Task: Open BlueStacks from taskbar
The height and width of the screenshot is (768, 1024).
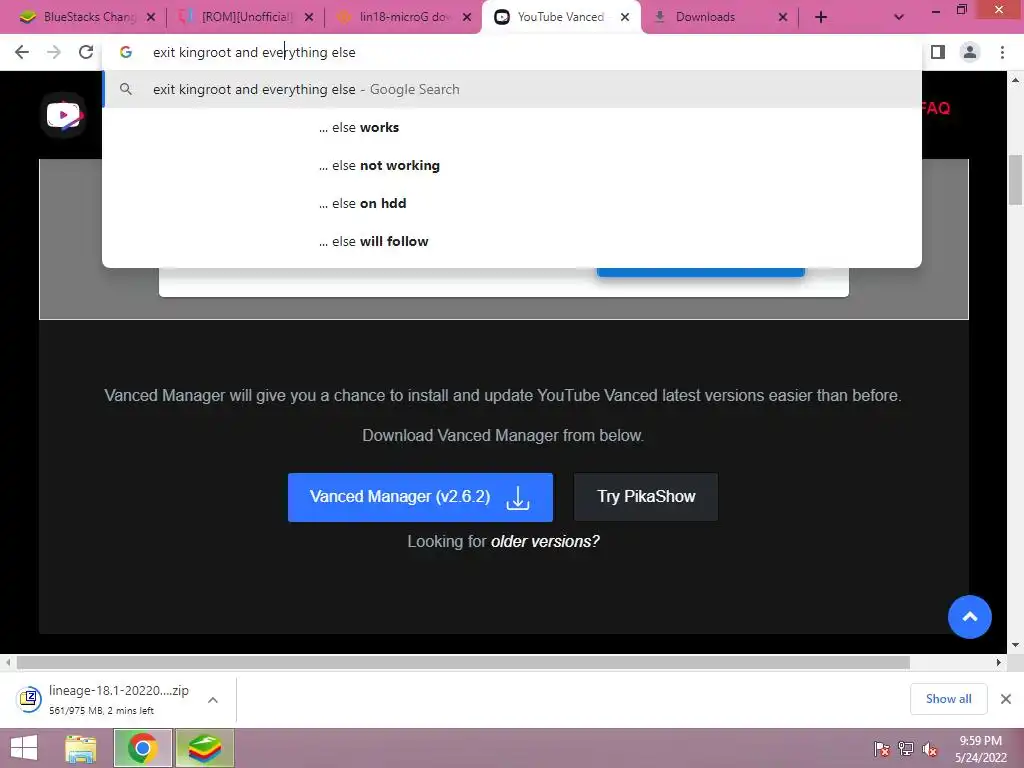Action: point(204,748)
